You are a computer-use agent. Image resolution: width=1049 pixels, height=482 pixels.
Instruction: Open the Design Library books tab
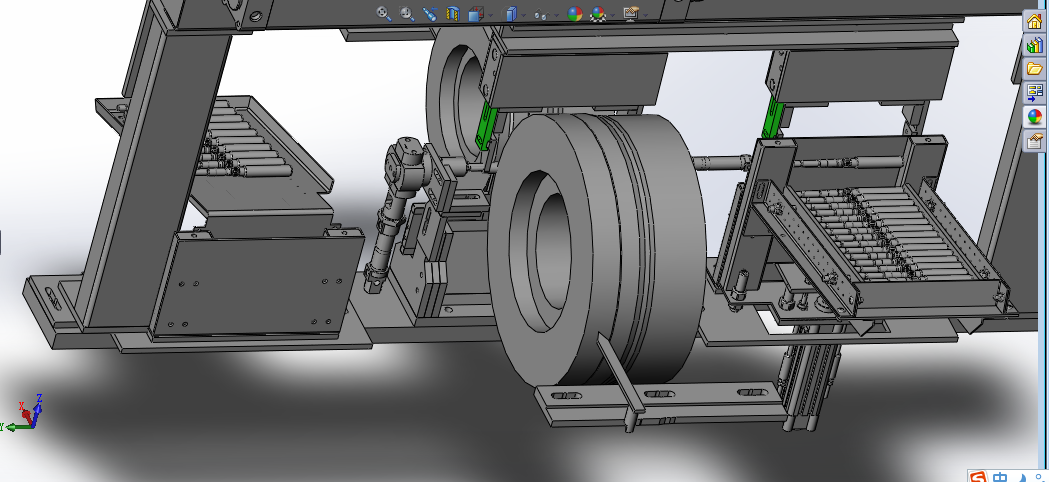(1034, 46)
